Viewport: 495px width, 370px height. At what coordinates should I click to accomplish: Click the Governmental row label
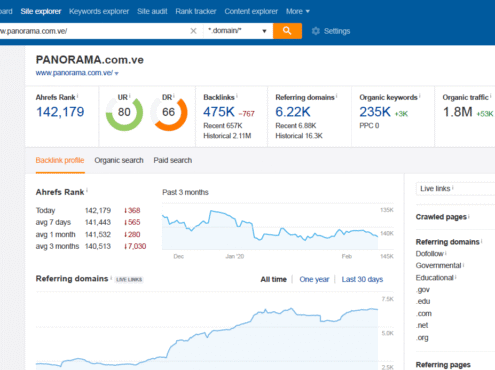pos(438,266)
